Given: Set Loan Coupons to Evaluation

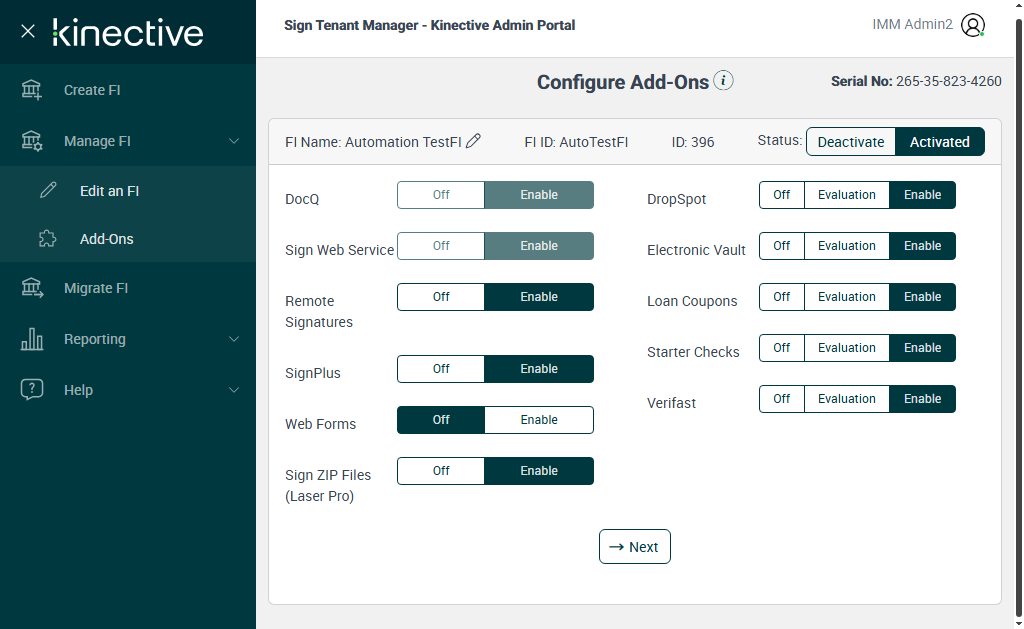Looking at the screenshot, I should click(x=847, y=297).
